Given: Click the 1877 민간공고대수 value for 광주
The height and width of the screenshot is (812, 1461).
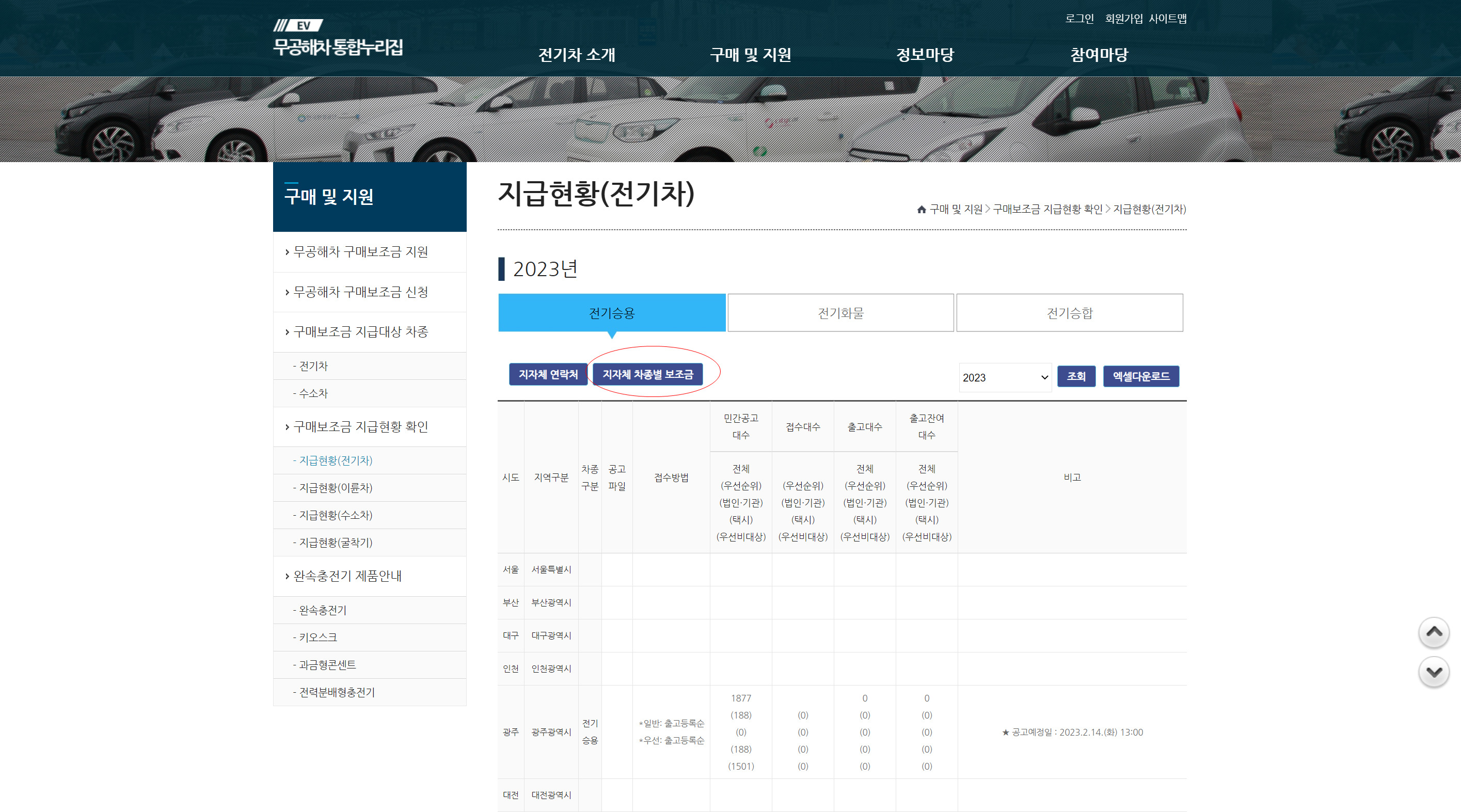Looking at the screenshot, I should [x=741, y=698].
